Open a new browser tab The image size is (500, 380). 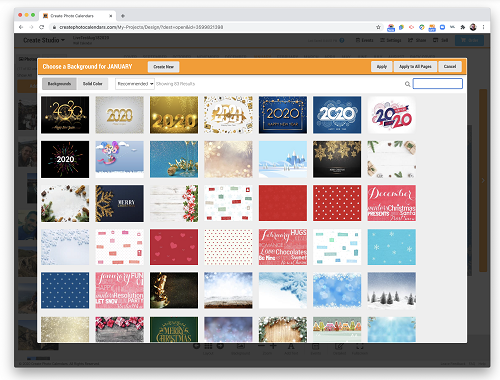pos(123,16)
